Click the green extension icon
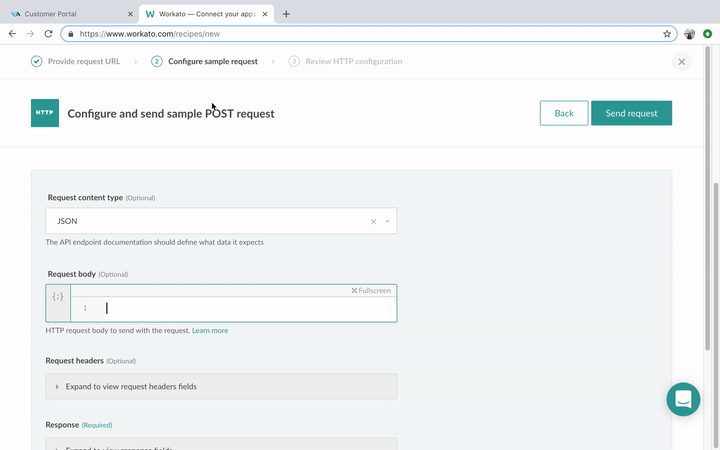 point(708,34)
